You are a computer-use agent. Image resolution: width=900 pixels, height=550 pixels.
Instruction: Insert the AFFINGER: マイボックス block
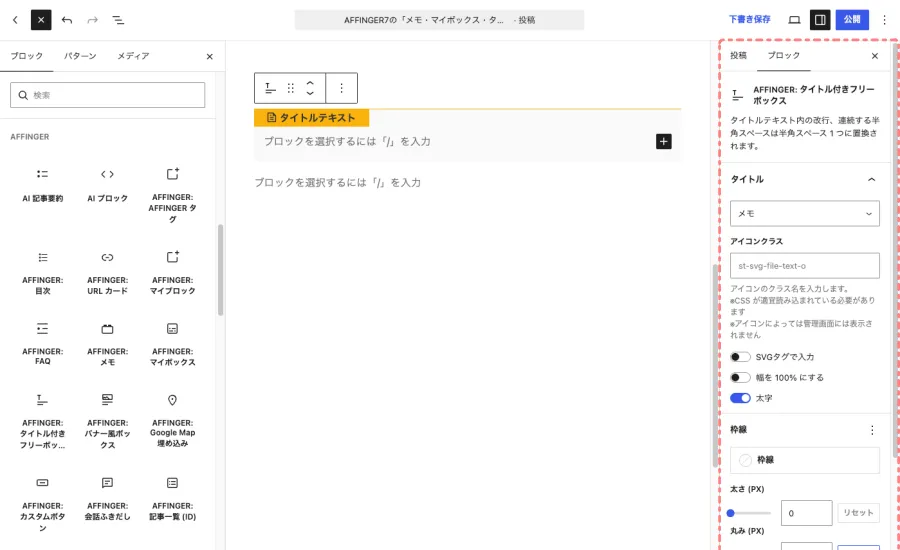tap(172, 344)
